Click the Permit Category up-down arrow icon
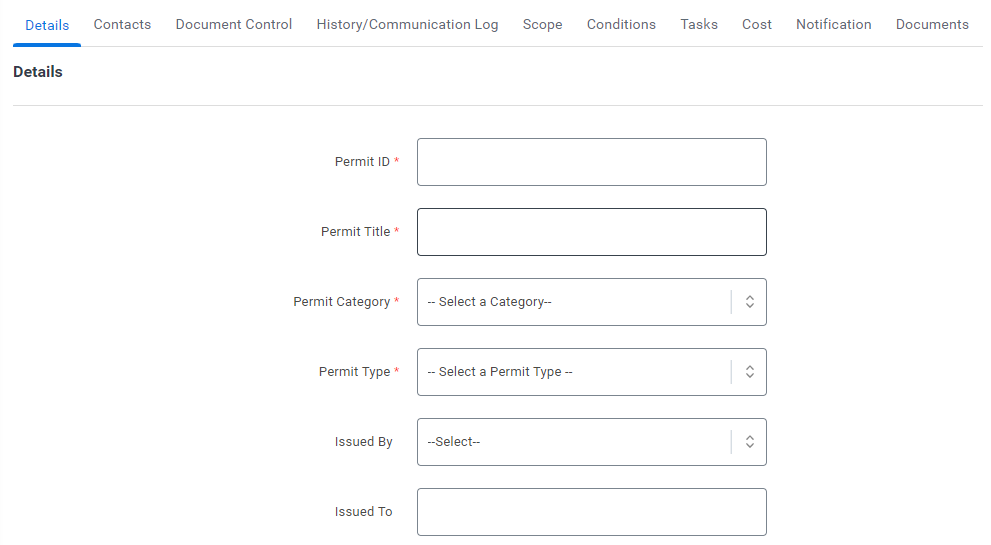991x545 pixels. (x=750, y=302)
